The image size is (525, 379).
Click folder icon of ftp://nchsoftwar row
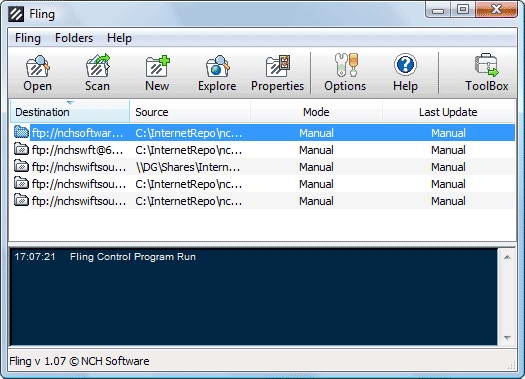[21, 132]
